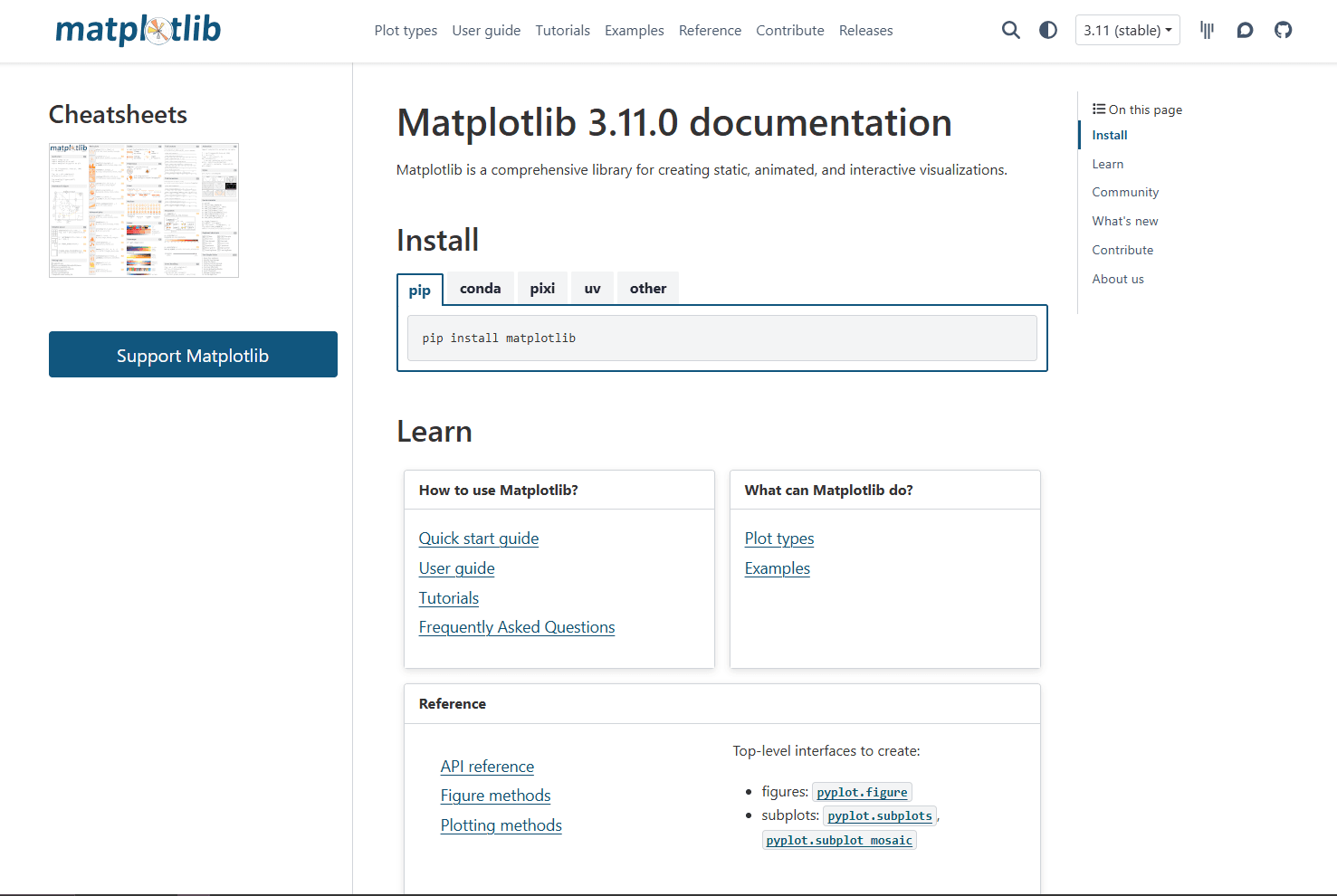Open the pyplot.subplots code link
1337x896 pixels.
point(880,815)
